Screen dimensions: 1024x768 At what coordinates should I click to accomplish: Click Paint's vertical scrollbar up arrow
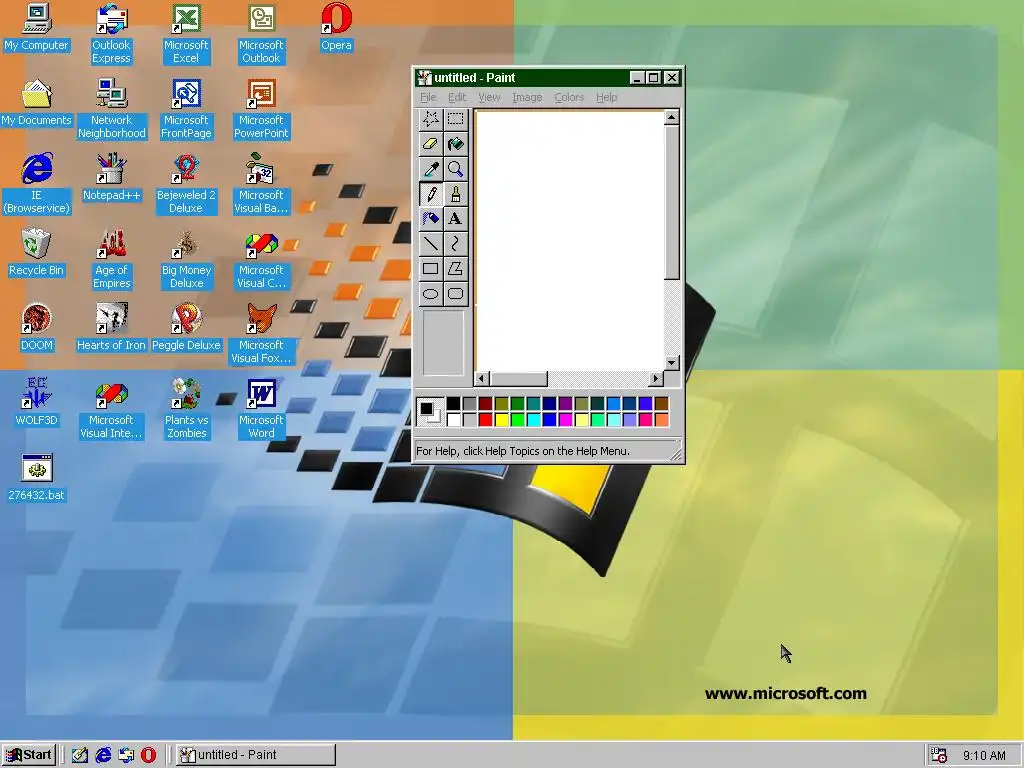(671, 118)
